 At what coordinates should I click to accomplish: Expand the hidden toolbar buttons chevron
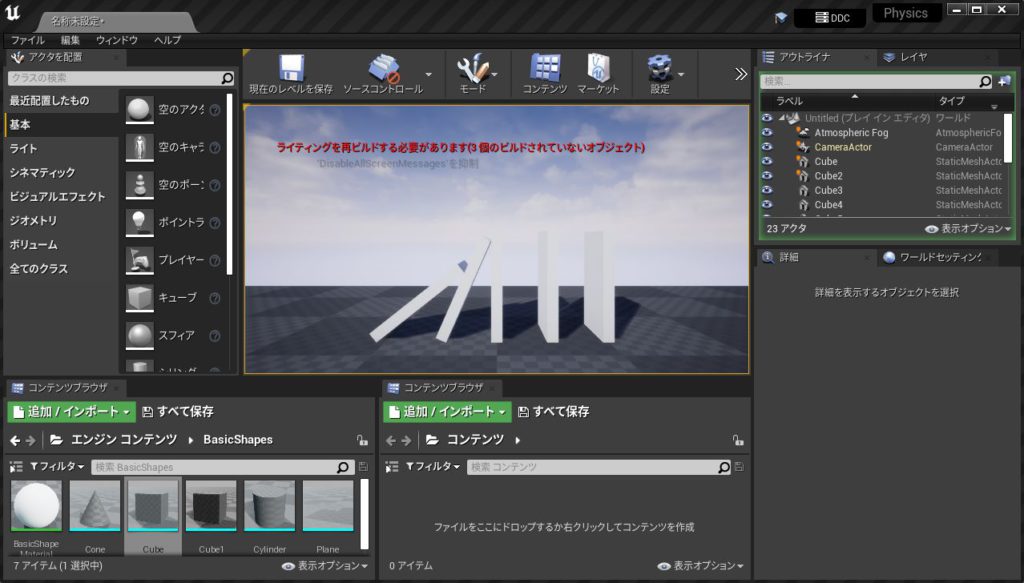click(x=741, y=74)
